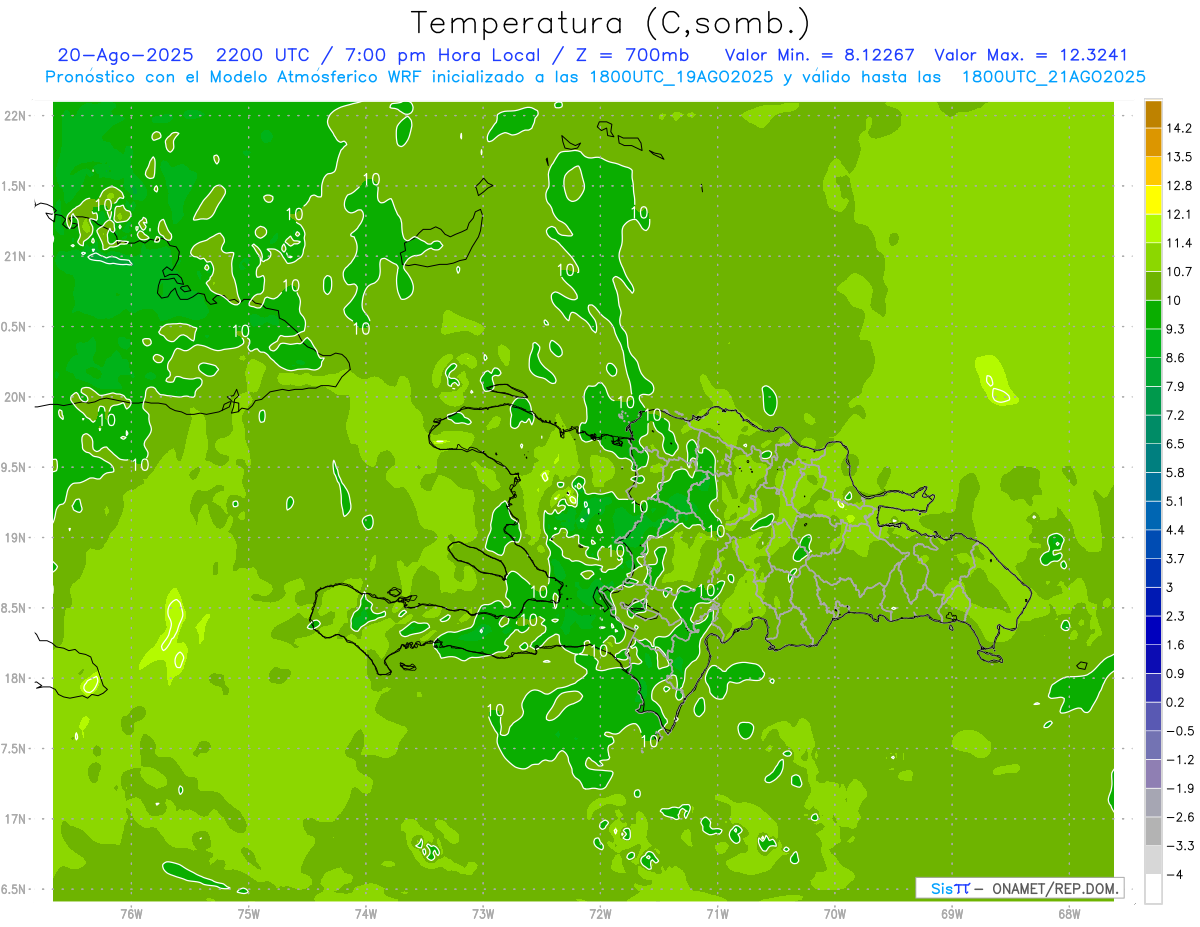Click the colorbar value '9.3'

(x=1176, y=329)
